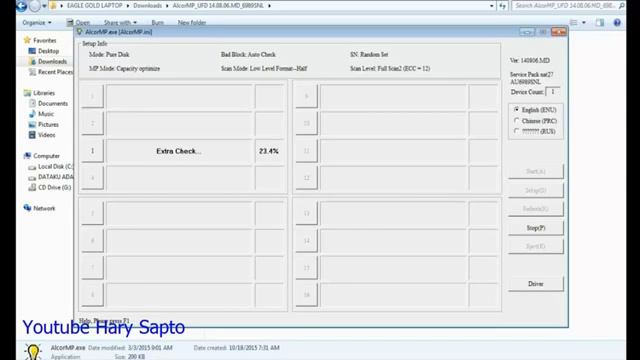Click the Explorer Back navigation arrow
Viewport: 640px width, 360px height.
pos(22,6)
